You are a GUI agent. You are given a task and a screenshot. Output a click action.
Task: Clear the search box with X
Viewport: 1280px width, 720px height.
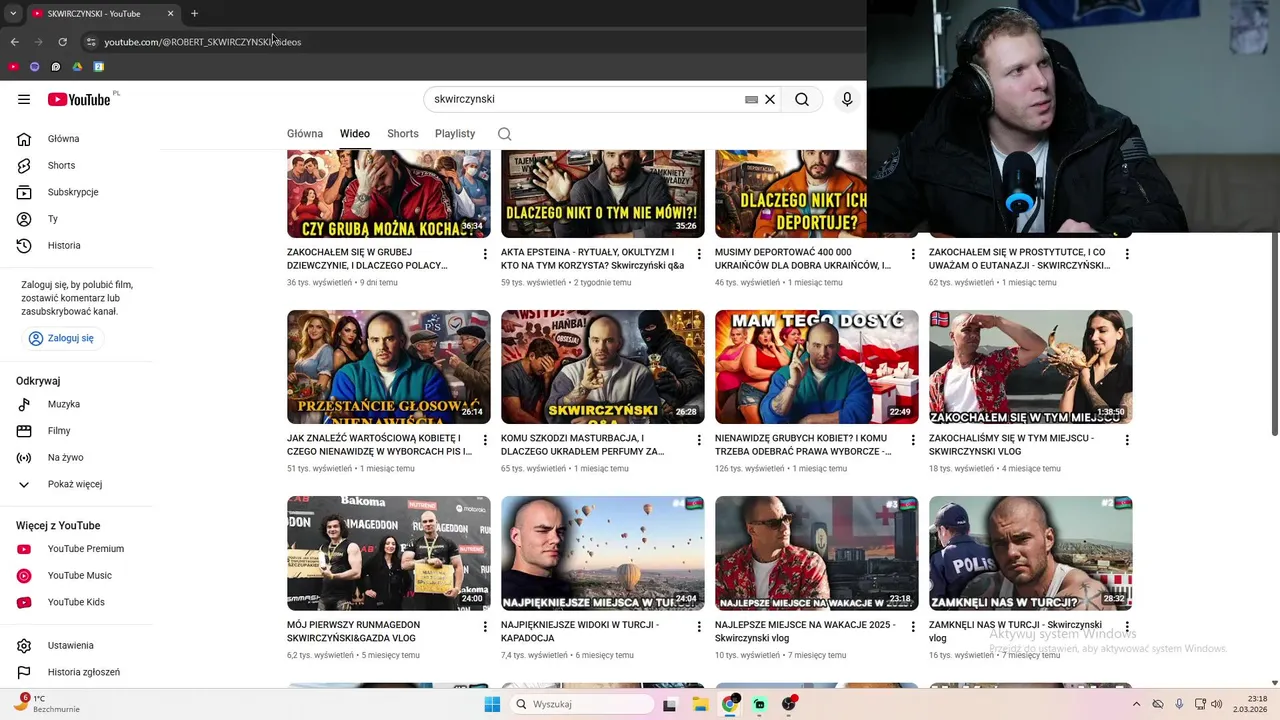click(x=770, y=99)
